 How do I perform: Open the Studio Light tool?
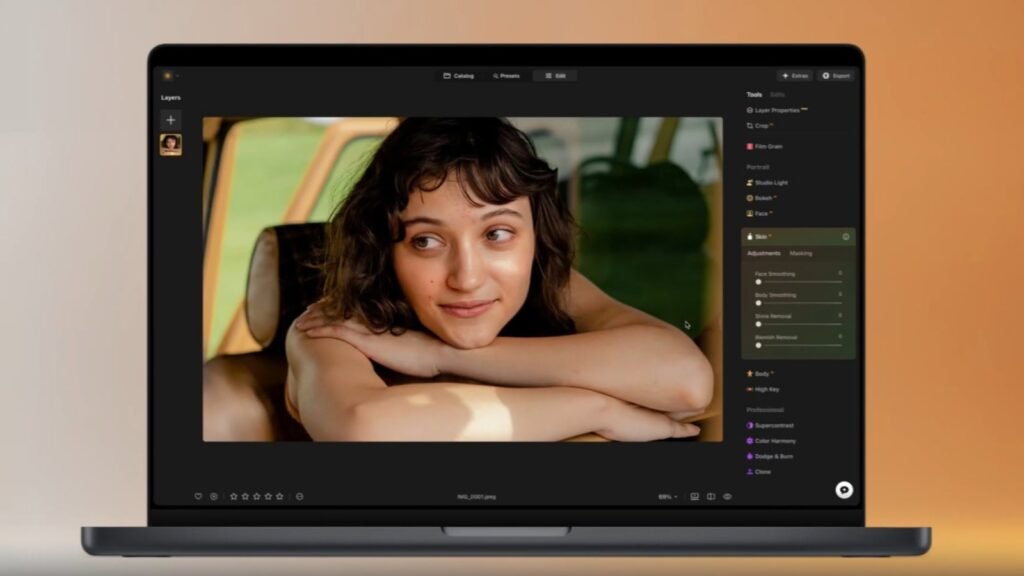click(767, 183)
